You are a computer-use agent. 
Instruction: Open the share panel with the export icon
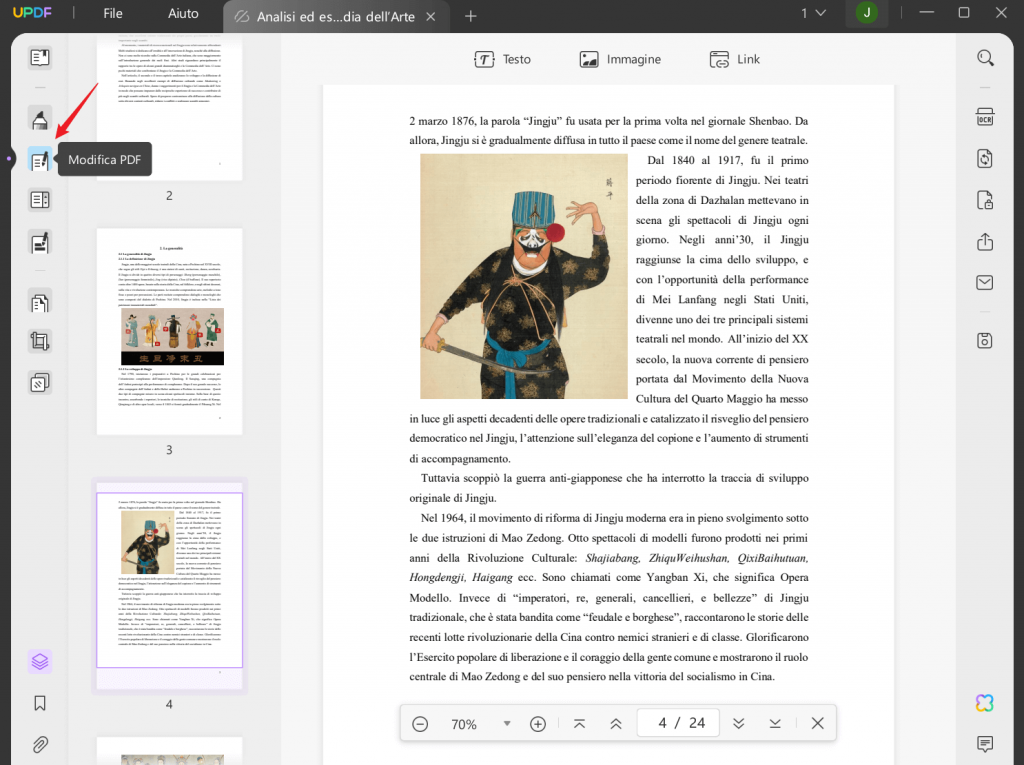(984, 242)
